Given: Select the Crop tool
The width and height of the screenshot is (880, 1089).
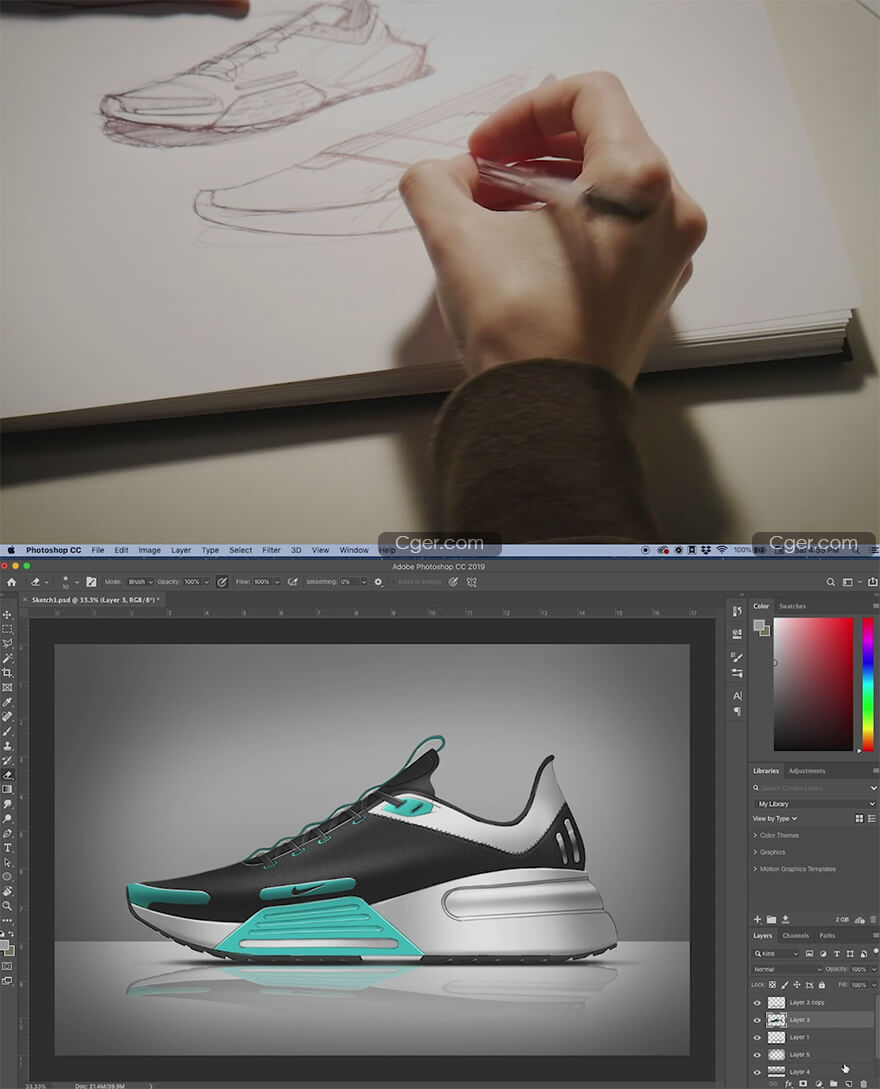Looking at the screenshot, I should click(x=8, y=673).
